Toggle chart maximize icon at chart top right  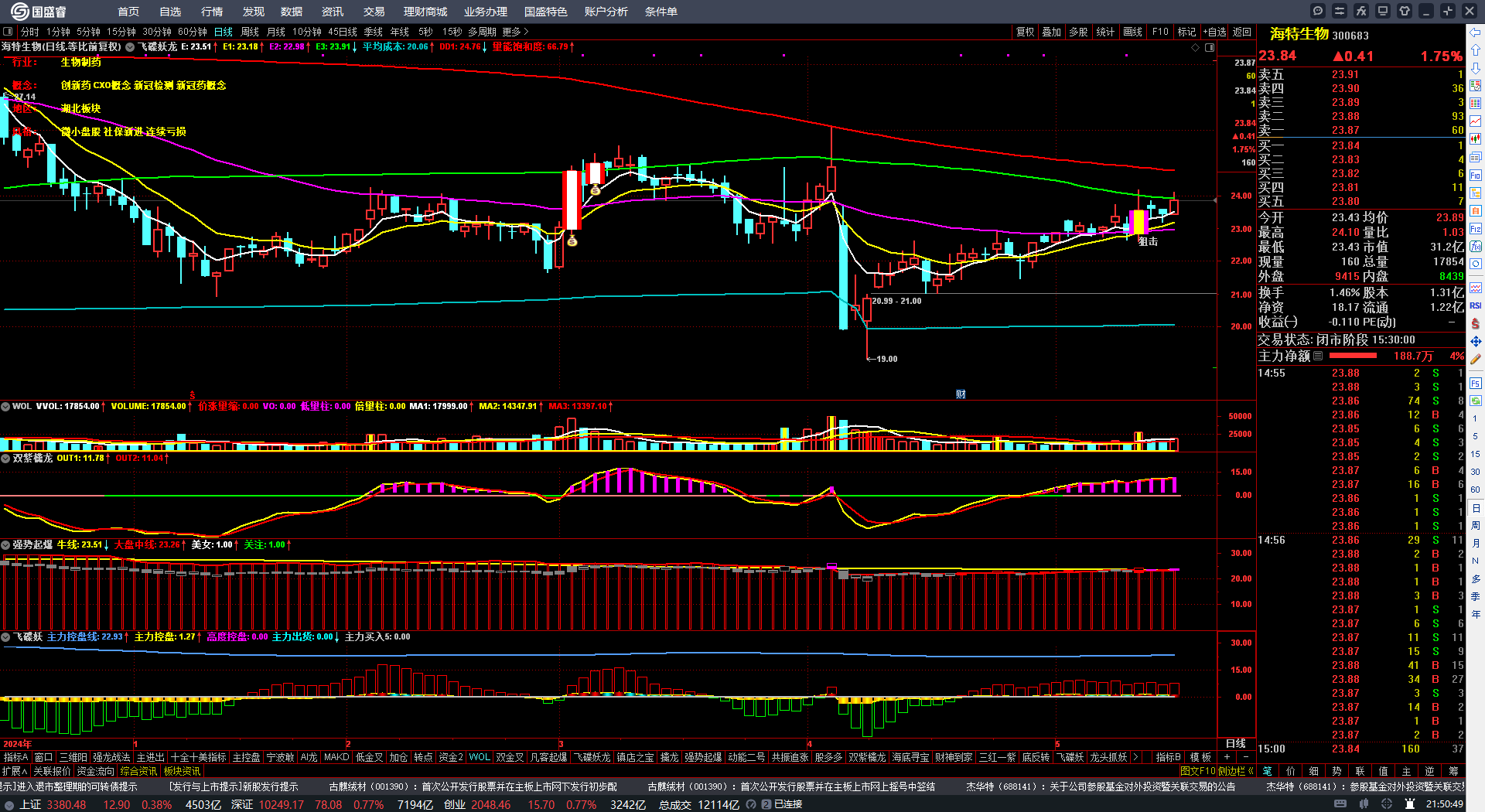point(1210,47)
